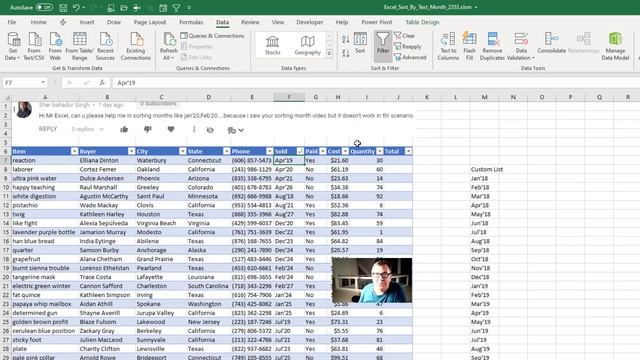Image resolution: width=640 pixels, height=360 pixels.
Task: Click the webcam video thumbnail
Action: tap(372, 280)
